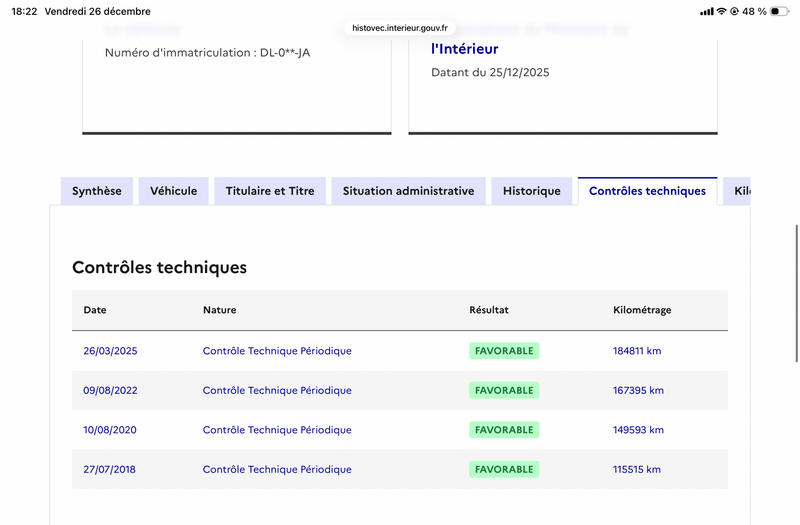Tap the multitasking three-dots at top center
This screenshot has height=525, width=800.
click(x=400, y=9)
